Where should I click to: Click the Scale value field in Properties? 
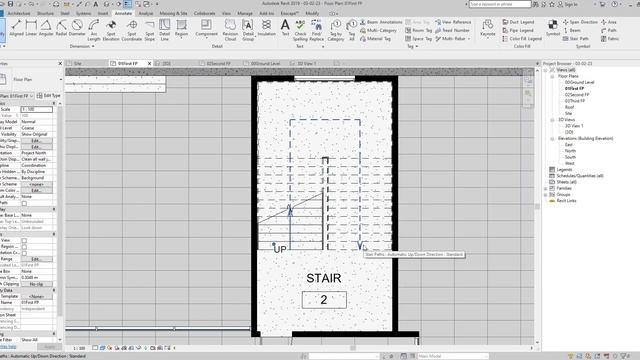36,109
